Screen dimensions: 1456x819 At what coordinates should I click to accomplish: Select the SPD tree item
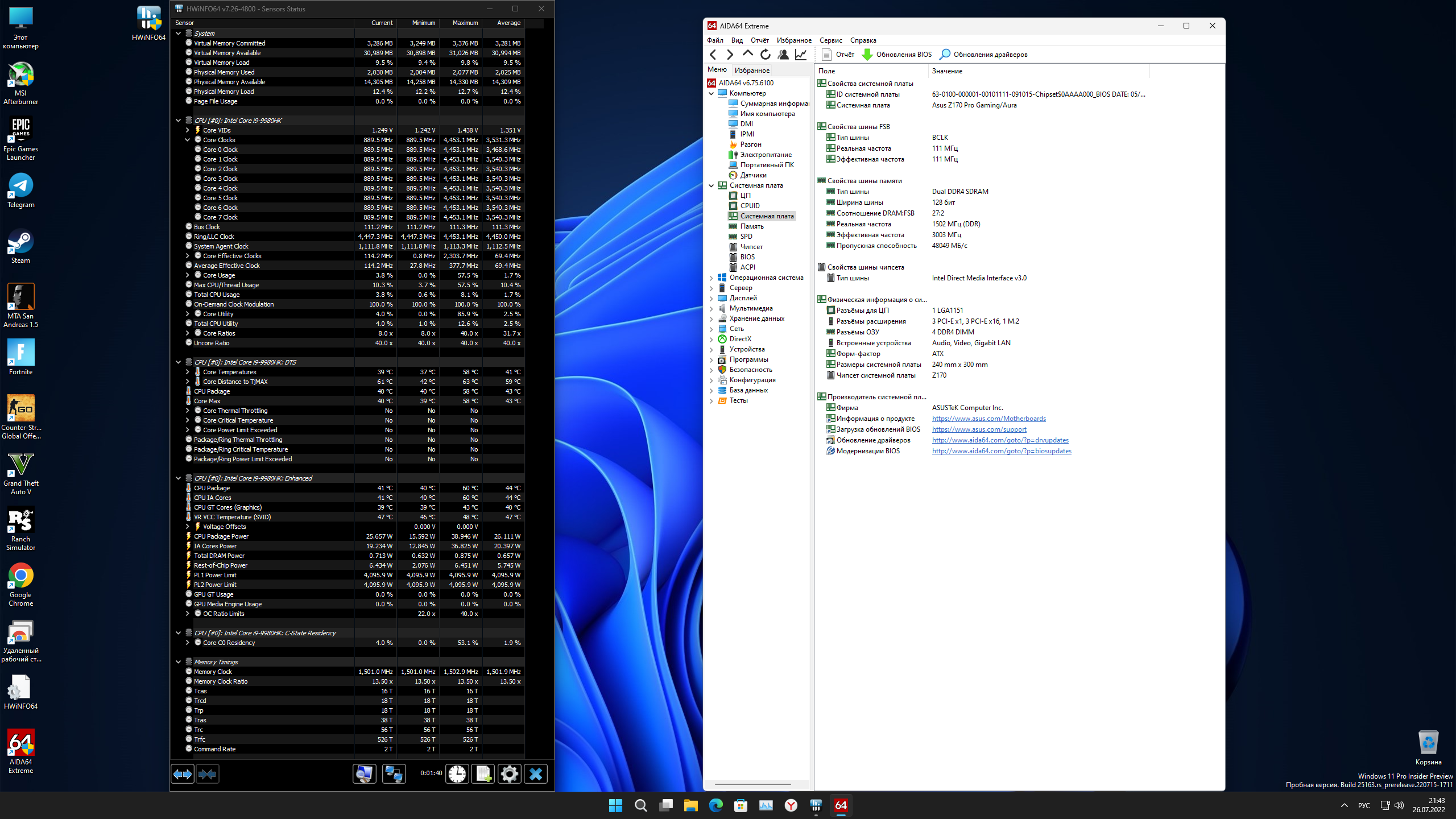[x=746, y=237]
